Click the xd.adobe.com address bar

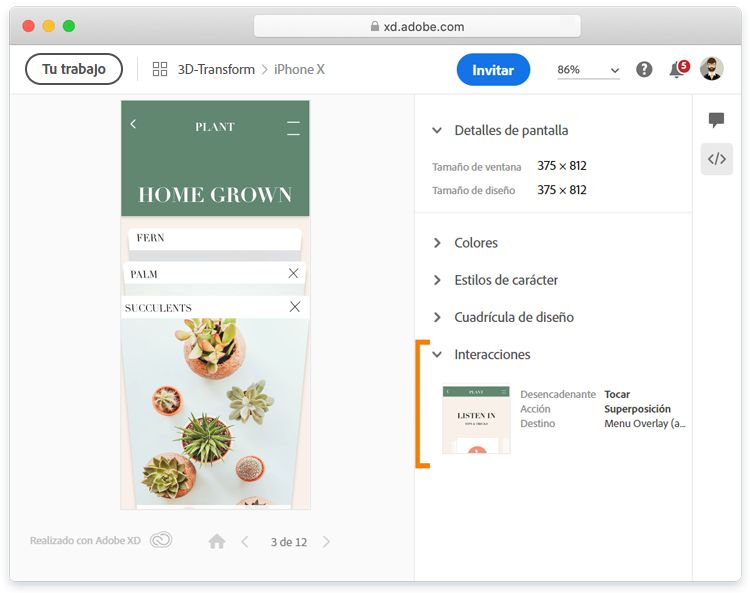pos(417,26)
